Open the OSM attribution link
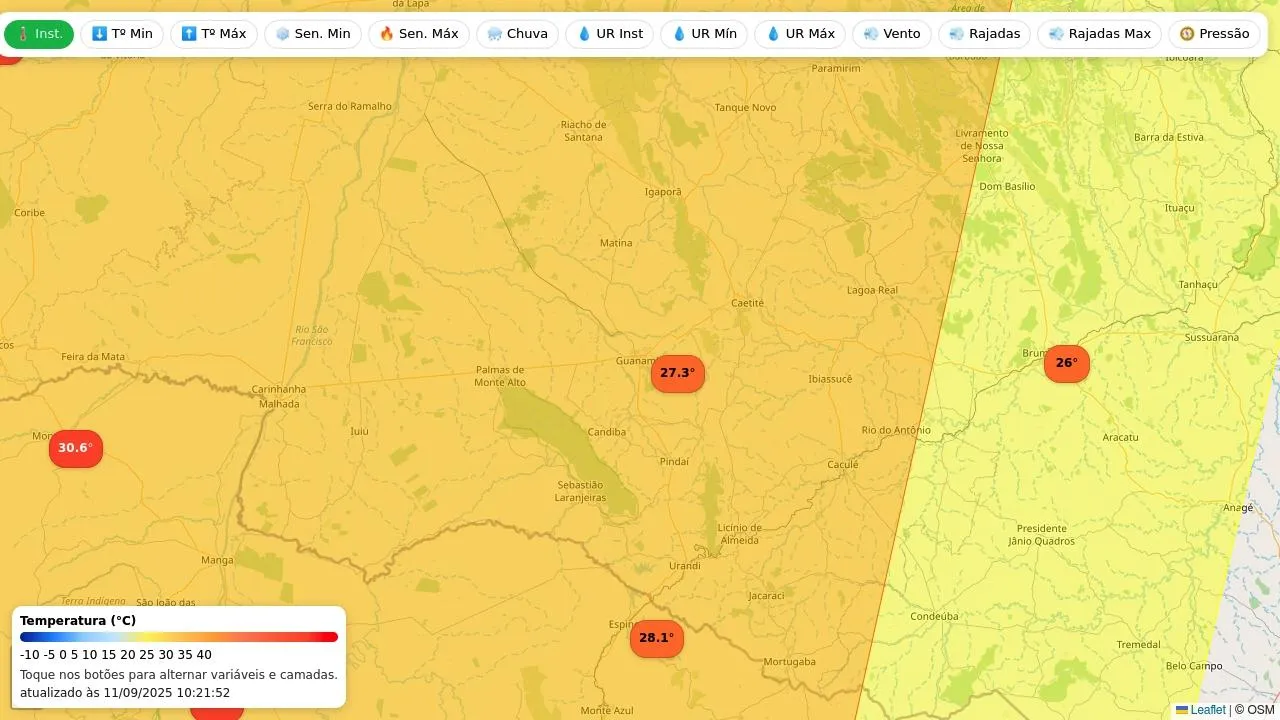Image resolution: width=1280 pixels, height=720 pixels. pos(1261,710)
